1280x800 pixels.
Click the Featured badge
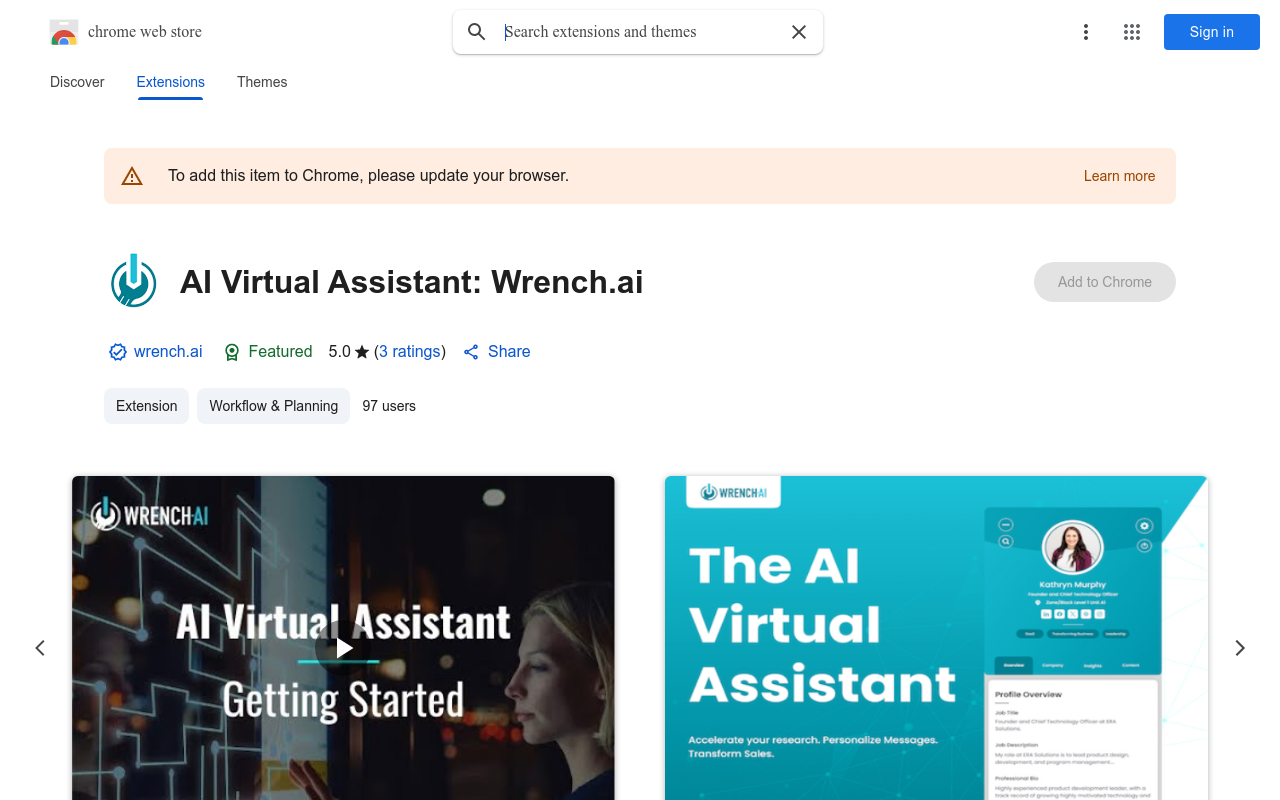(268, 352)
